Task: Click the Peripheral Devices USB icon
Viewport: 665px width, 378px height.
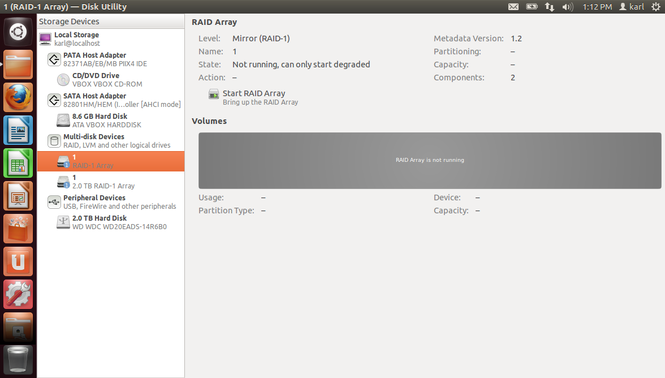Action: (54, 202)
